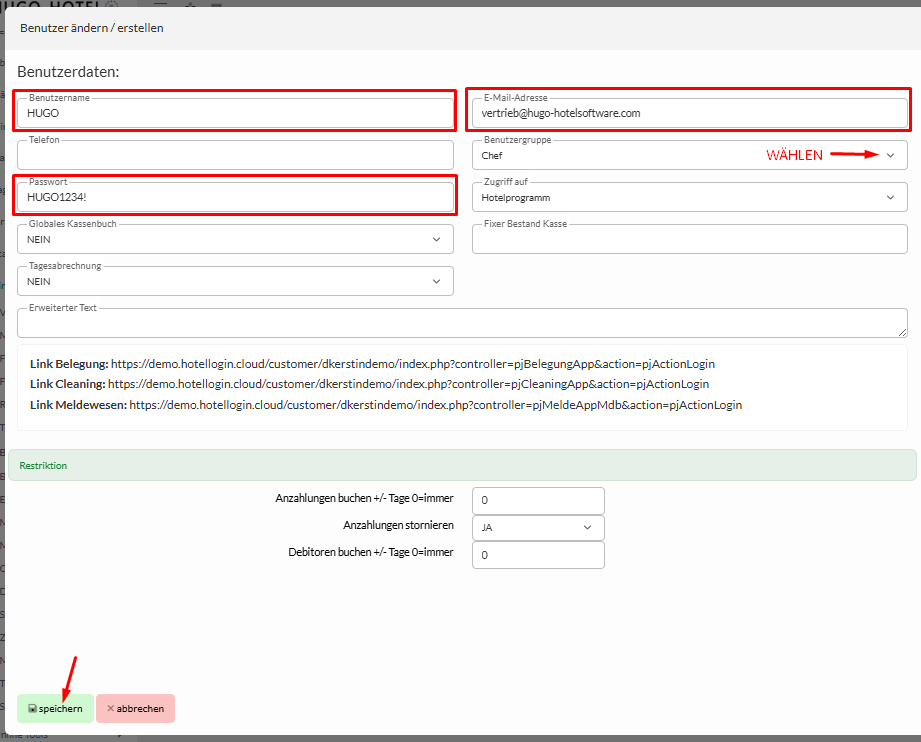Click the empty Telefon field

point(235,156)
